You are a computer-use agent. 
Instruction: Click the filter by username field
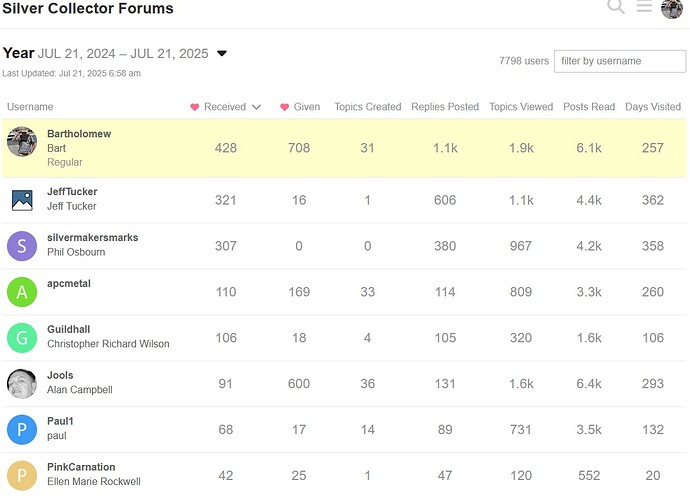tap(620, 61)
